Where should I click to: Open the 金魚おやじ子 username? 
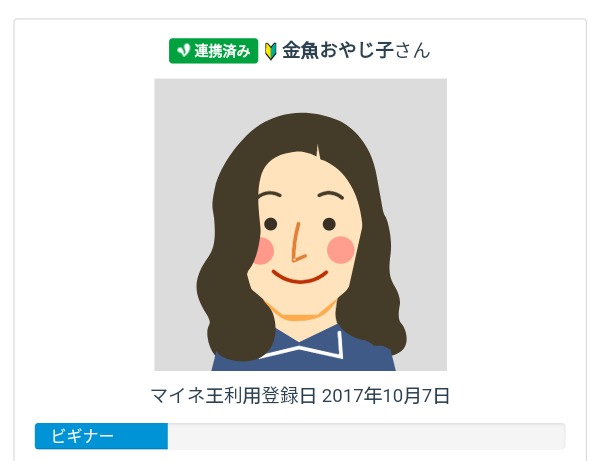point(338,50)
